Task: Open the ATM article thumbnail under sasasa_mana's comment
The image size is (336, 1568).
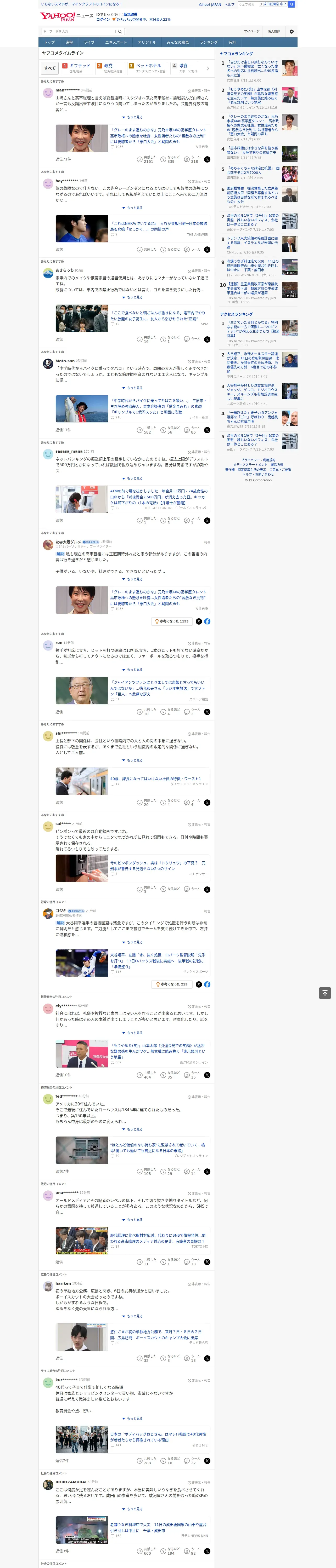Action: (x=82, y=499)
